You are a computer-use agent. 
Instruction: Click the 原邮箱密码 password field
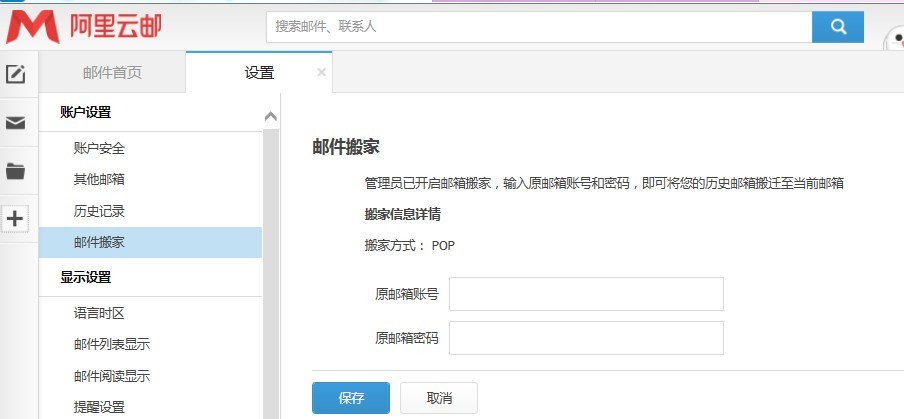[x=586, y=338]
